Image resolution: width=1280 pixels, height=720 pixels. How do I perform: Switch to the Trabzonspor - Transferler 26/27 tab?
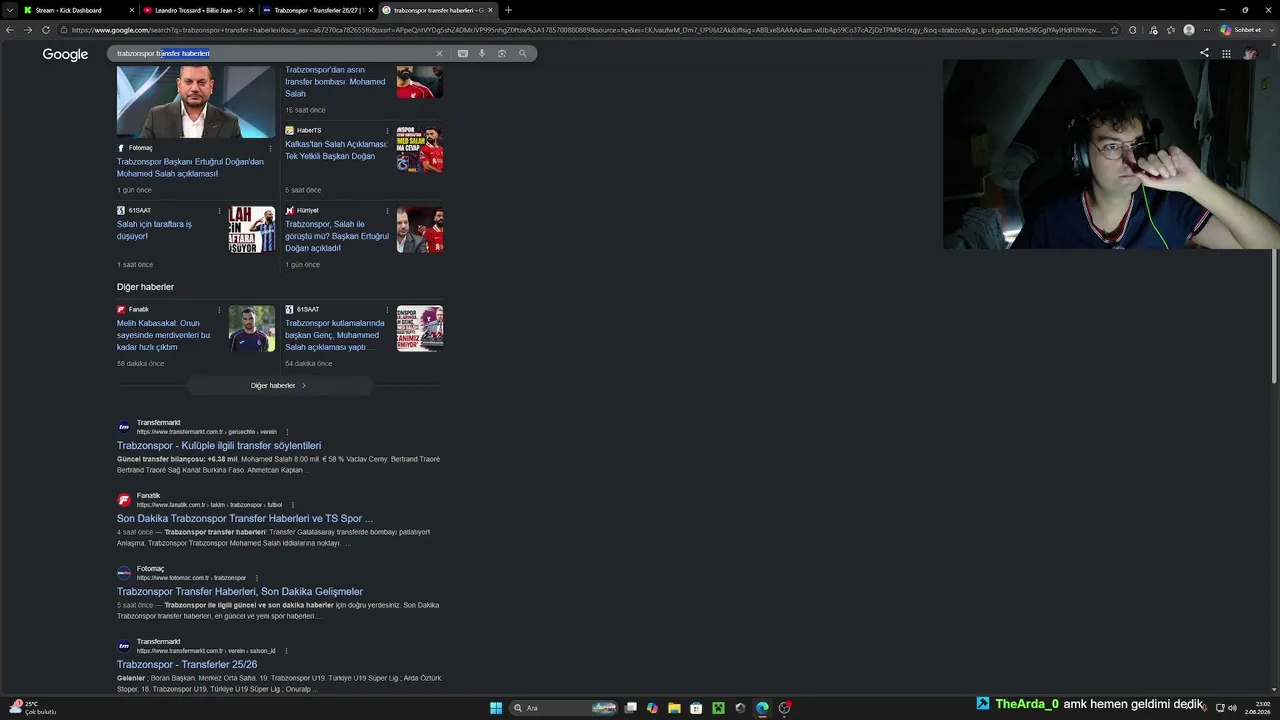tap(318, 10)
